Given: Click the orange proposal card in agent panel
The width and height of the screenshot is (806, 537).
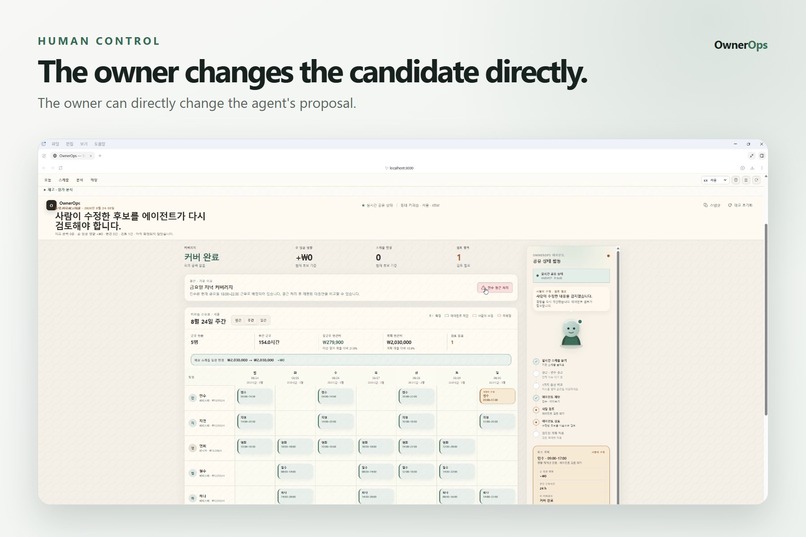Looking at the screenshot, I should pyautogui.click(x=571, y=476).
